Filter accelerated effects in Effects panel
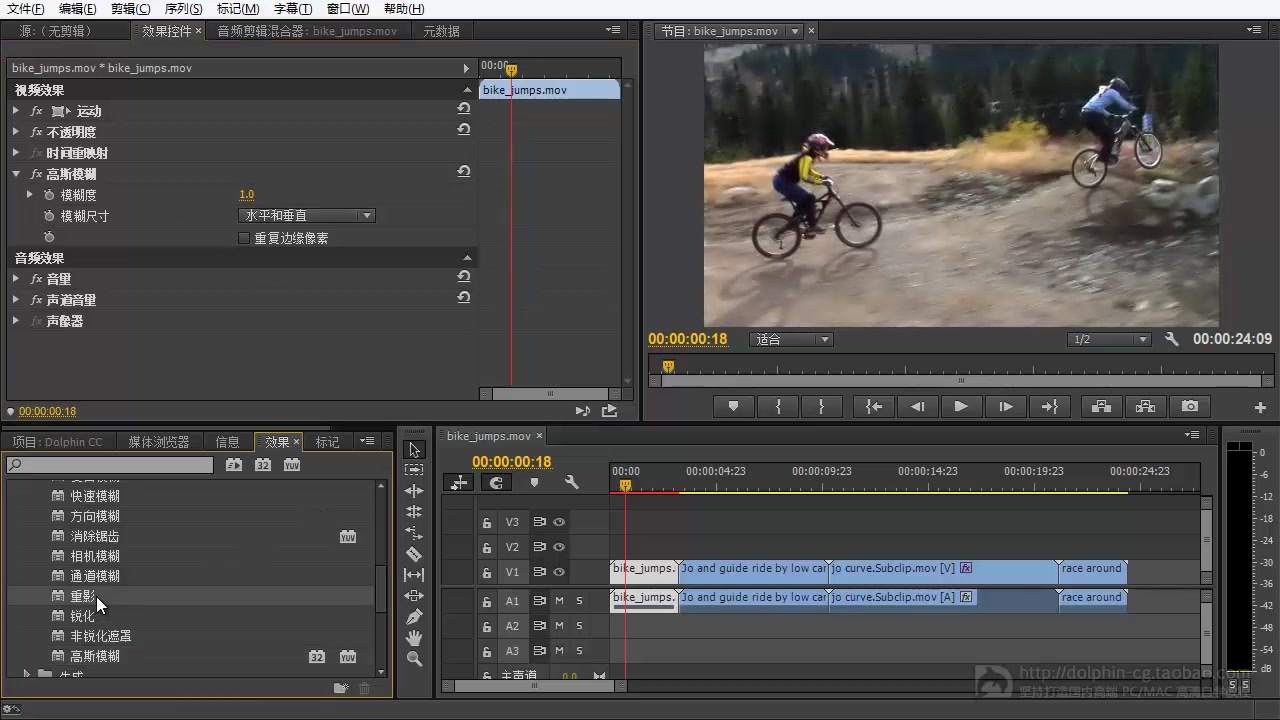This screenshot has height=720, width=1280. point(233,465)
